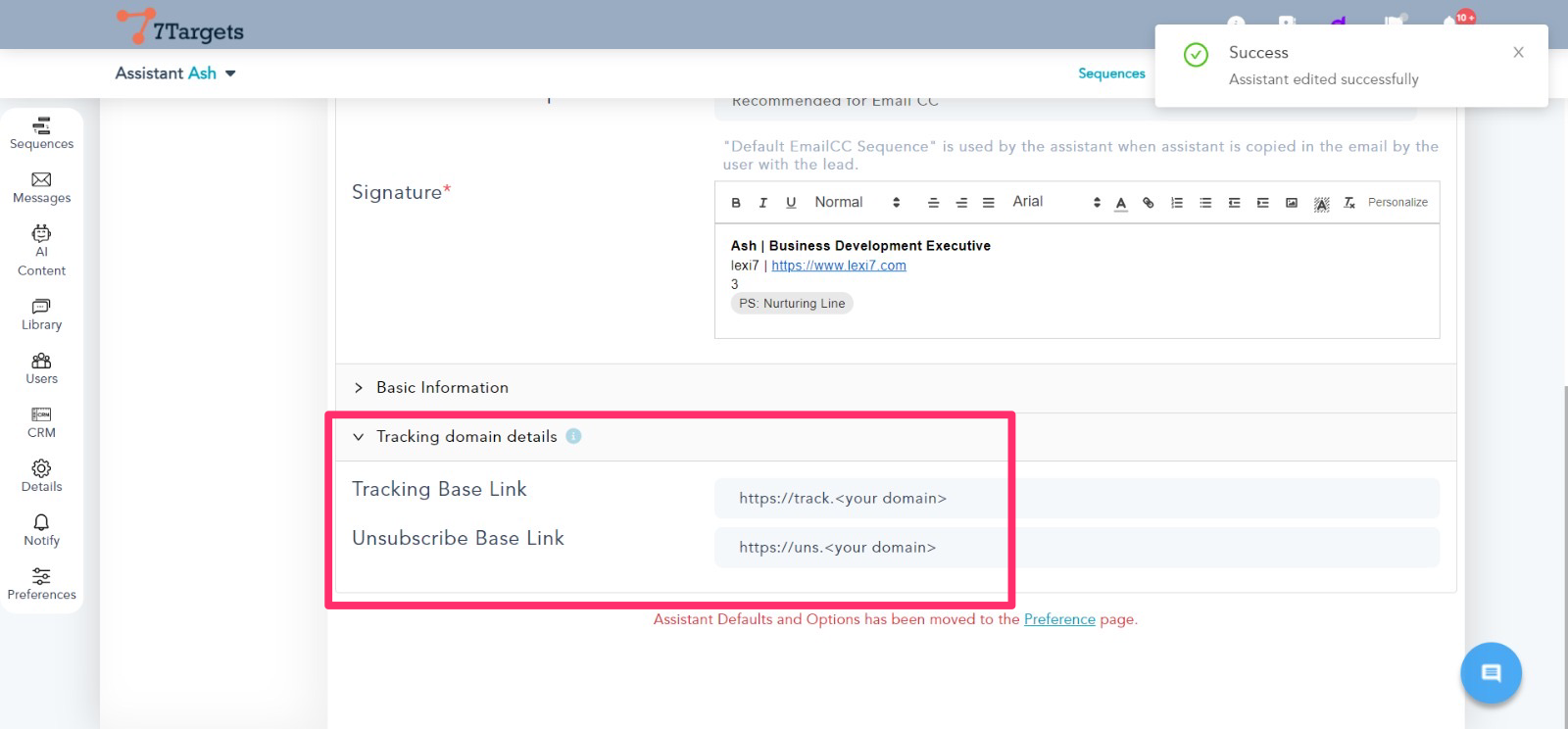Toggle italic formatting in signature

tap(763, 203)
